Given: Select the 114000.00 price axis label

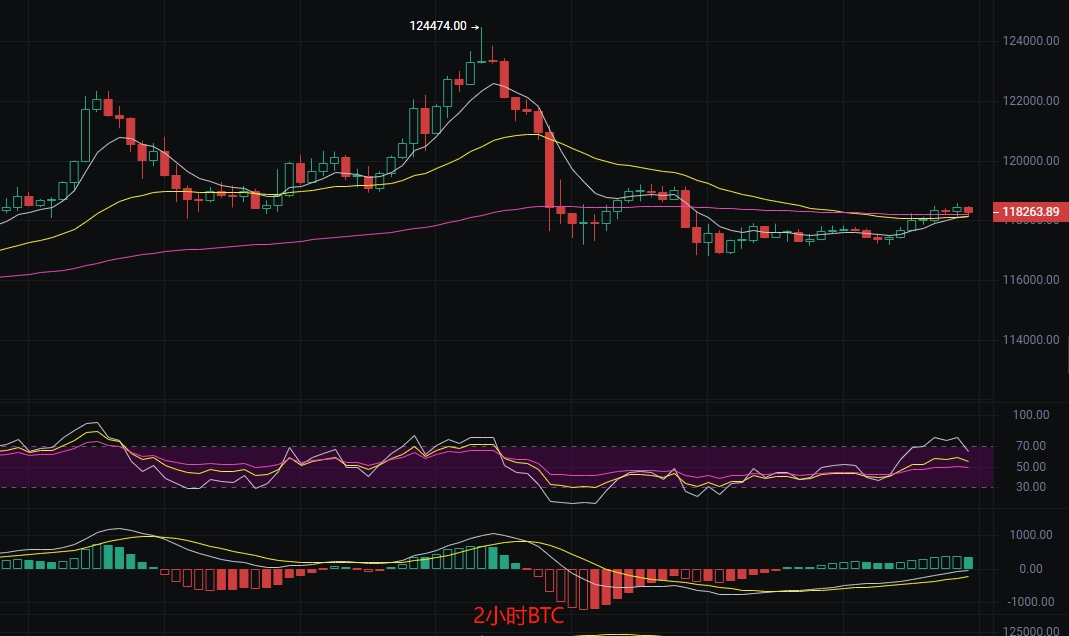Looking at the screenshot, I should [1031, 339].
